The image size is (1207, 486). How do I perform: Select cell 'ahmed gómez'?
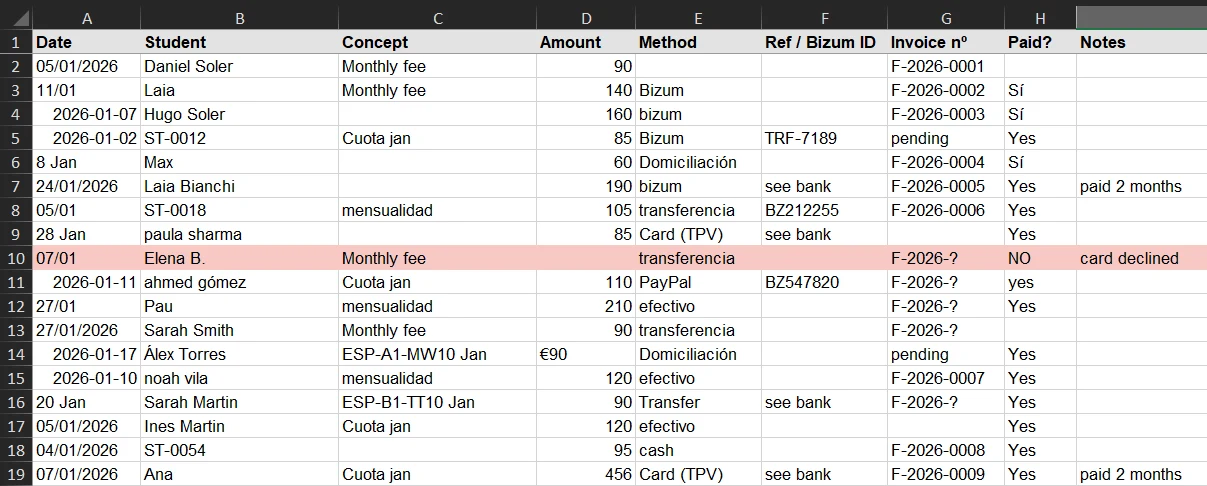pos(240,282)
